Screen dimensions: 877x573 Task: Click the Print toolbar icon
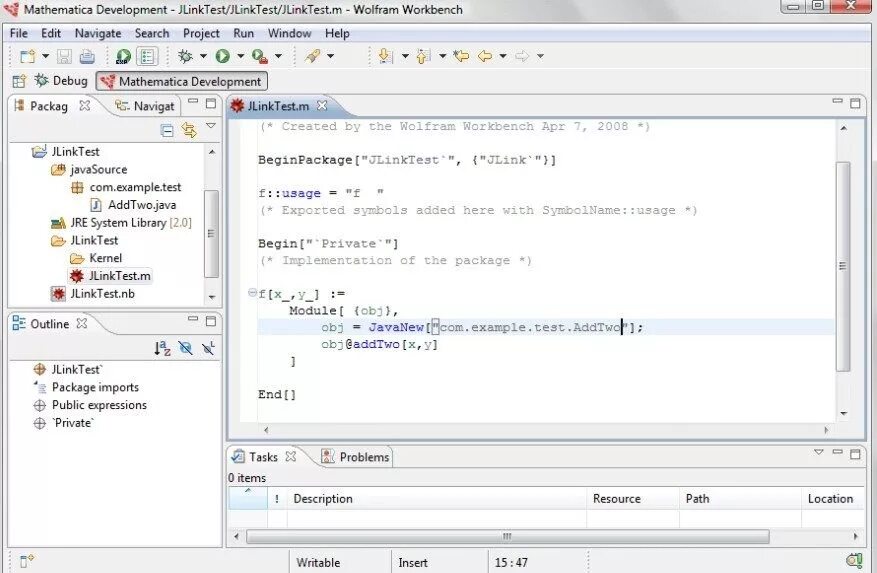(x=87, y=56)
